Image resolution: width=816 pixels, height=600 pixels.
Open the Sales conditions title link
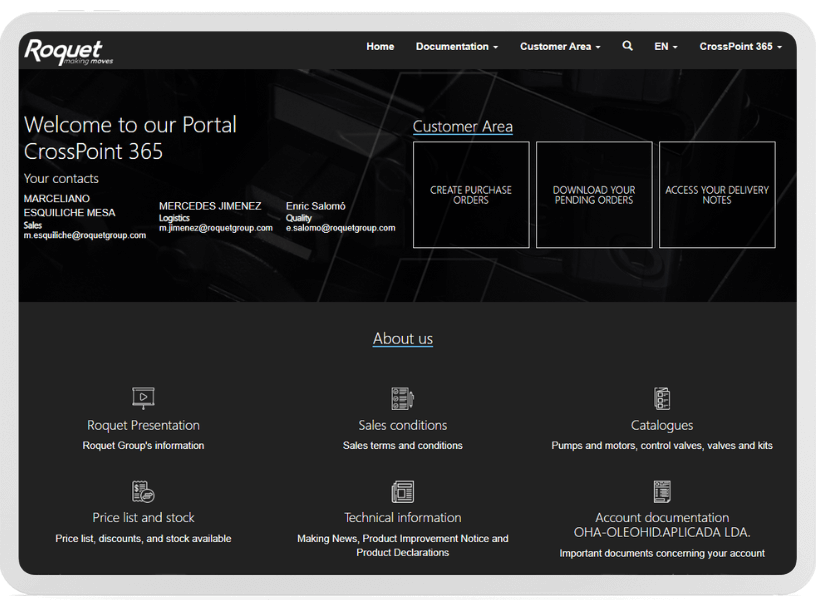coord(402,425)
